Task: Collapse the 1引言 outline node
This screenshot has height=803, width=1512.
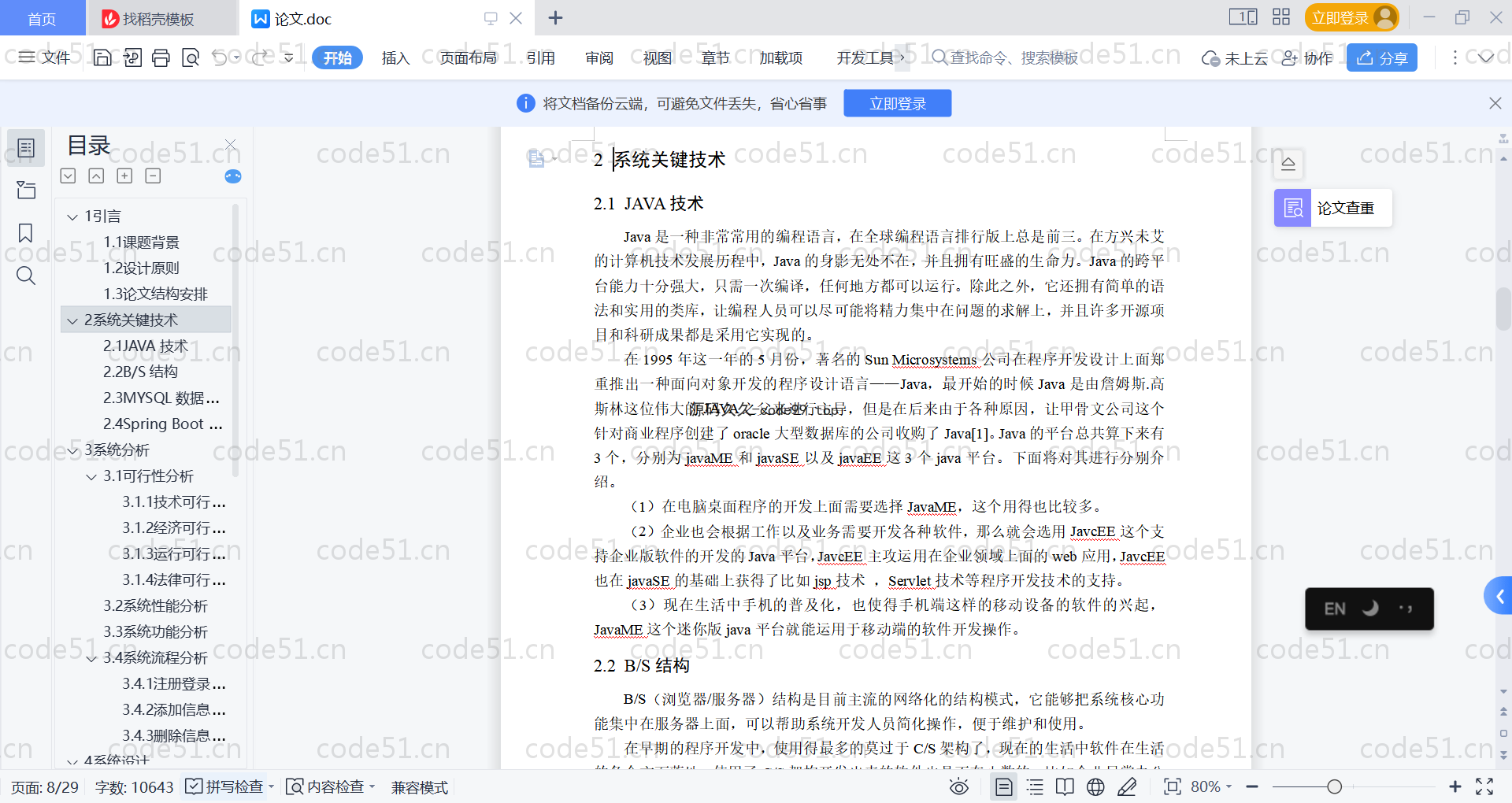Action: click(72, 216)
